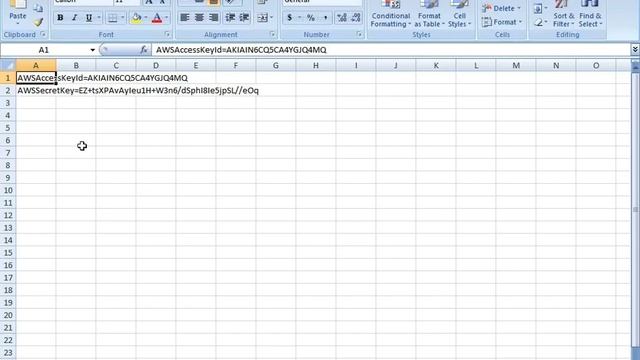The image size is (640, 360).
Task: Center the cell text horizontally
Action: [x=199, y=18]
